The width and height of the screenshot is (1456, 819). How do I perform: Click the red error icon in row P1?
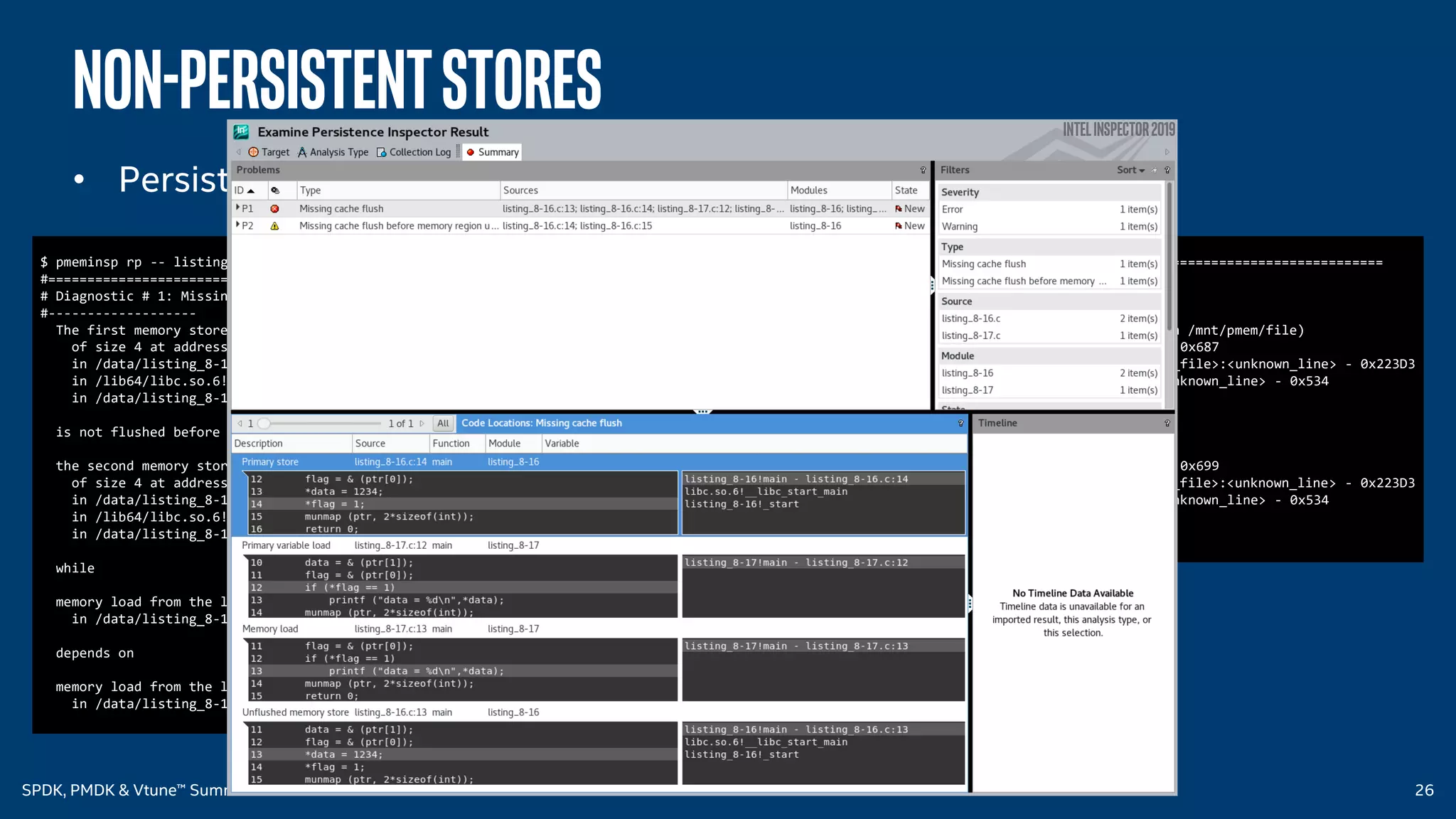pos(274,209)
